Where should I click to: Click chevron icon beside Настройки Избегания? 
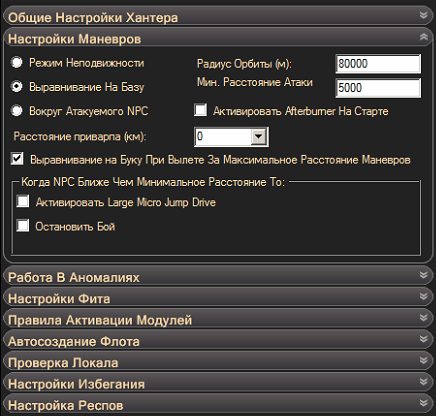[423, 381]
